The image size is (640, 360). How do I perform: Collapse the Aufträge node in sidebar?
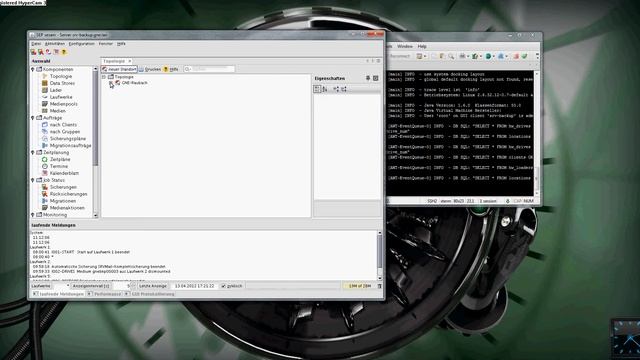tap(33, 118)
